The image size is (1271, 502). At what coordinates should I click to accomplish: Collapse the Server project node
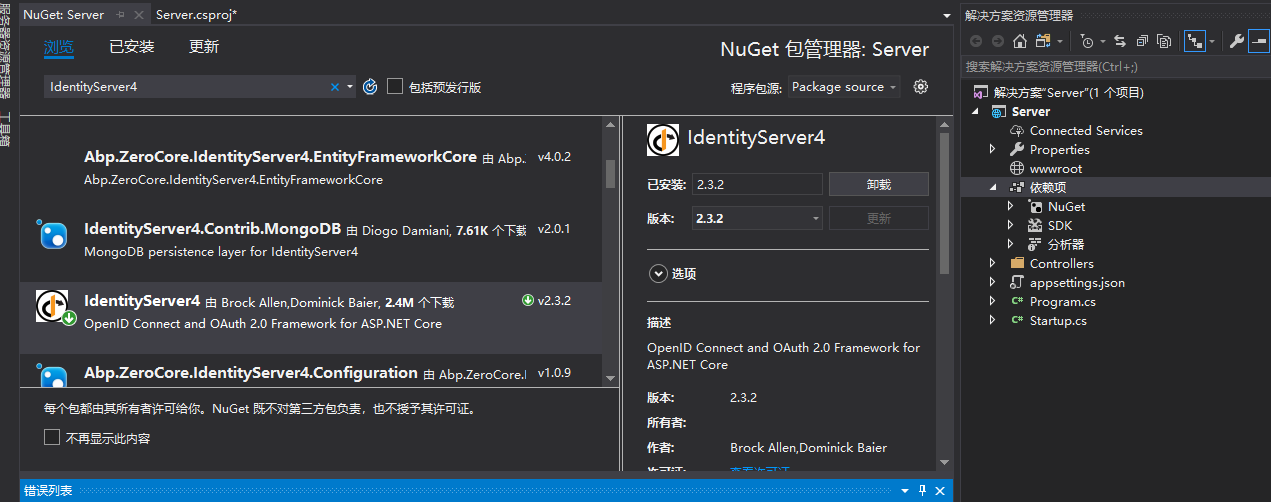pyautogui.click(x=975, y=111)
